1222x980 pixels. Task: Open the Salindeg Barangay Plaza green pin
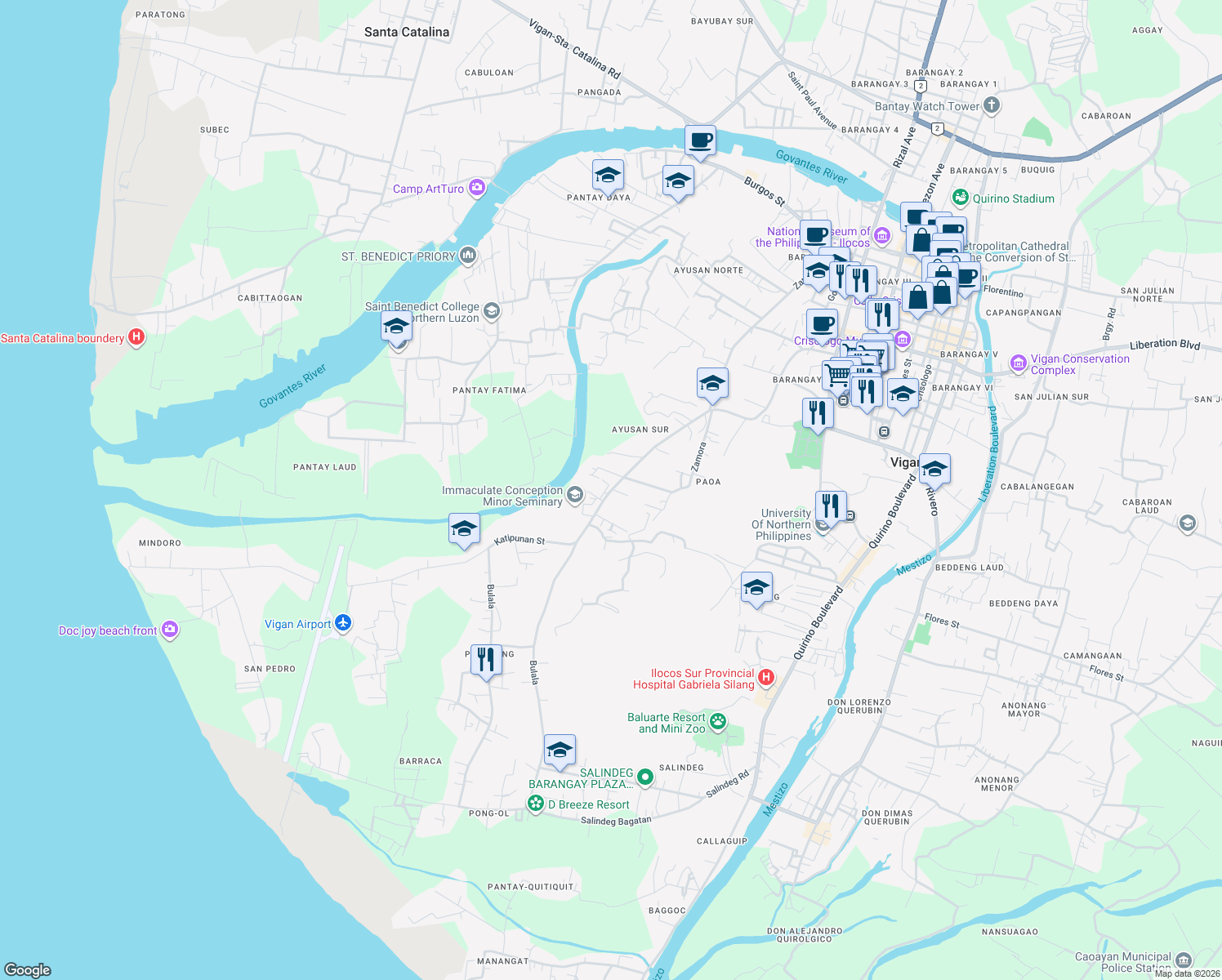point(645,777)
